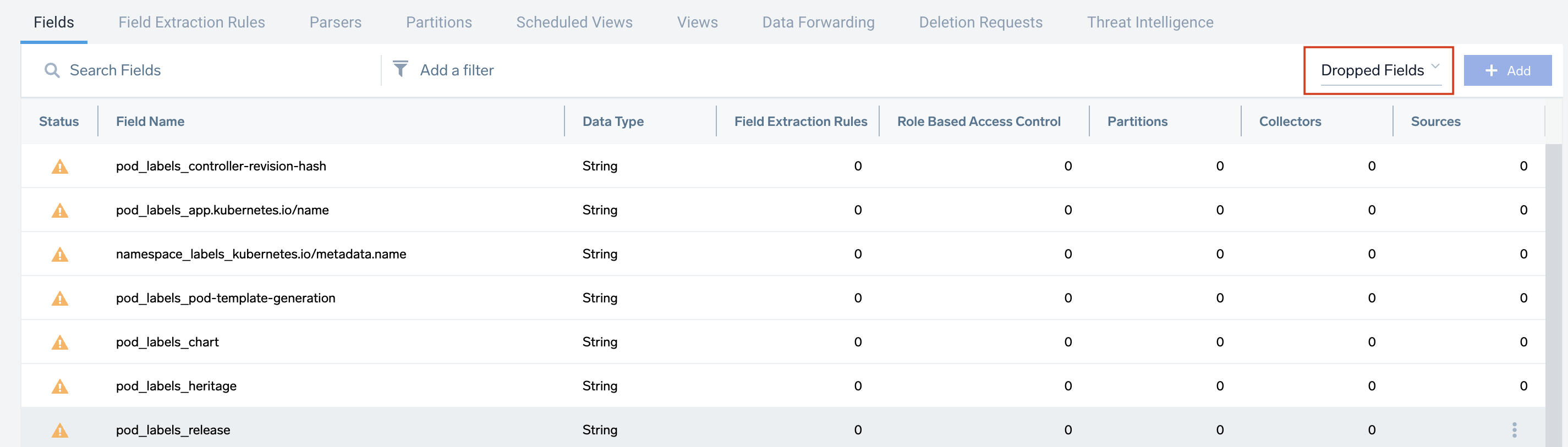Click the funnel filter icon
The height and width of the screenshot is (447, 1568).
tap(400, 69)
